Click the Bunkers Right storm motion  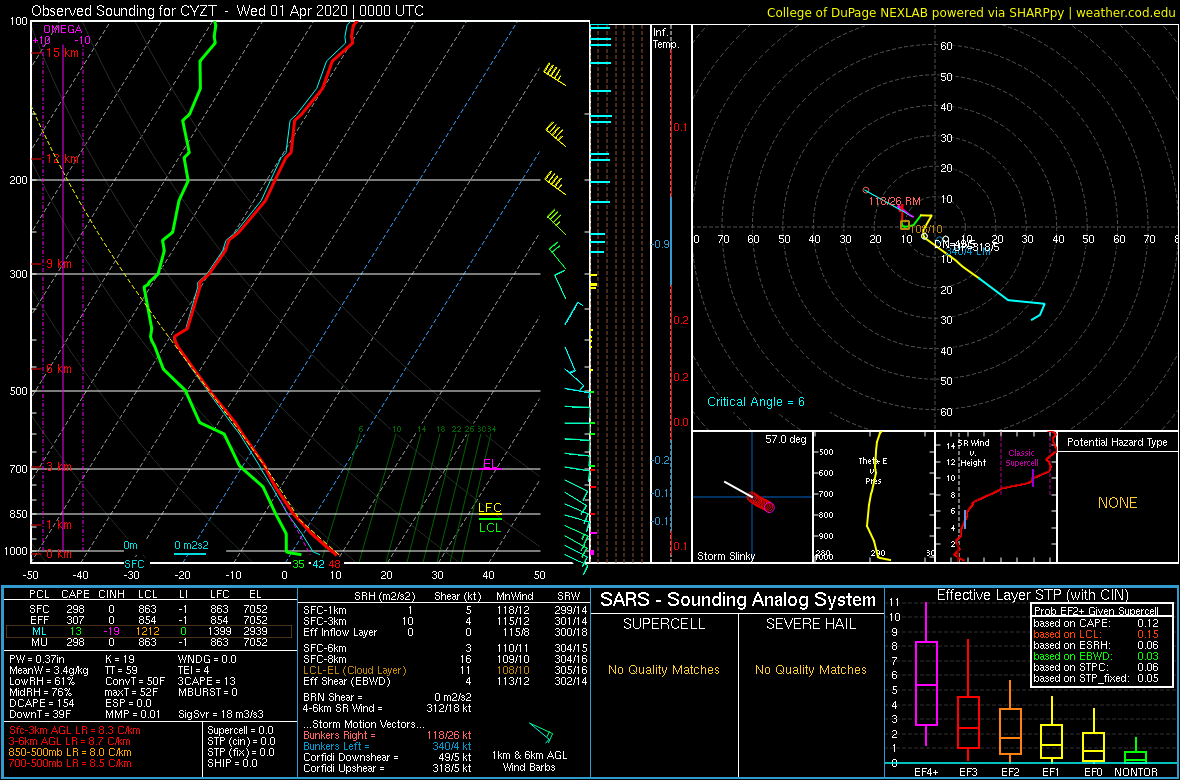(x=387, y=734)
